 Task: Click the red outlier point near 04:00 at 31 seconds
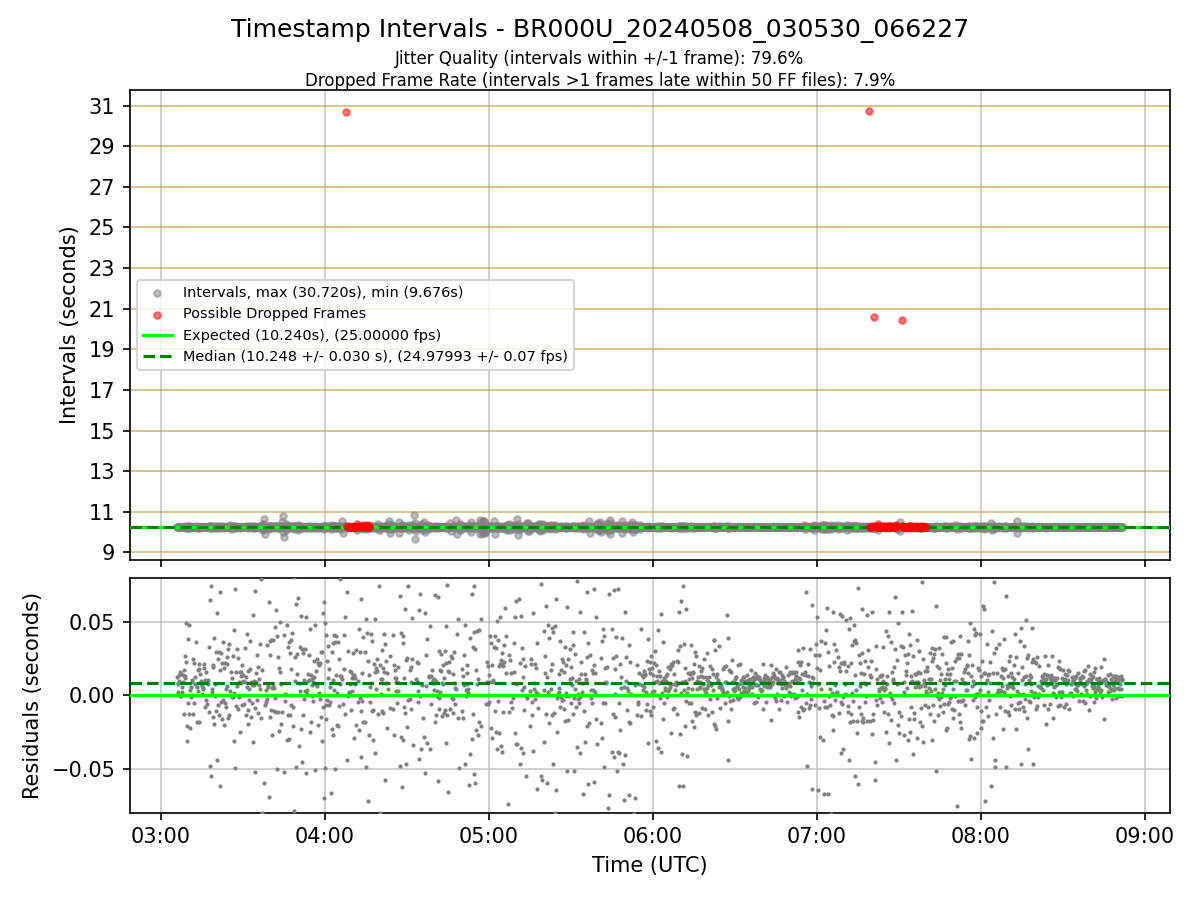pos(346,112)
